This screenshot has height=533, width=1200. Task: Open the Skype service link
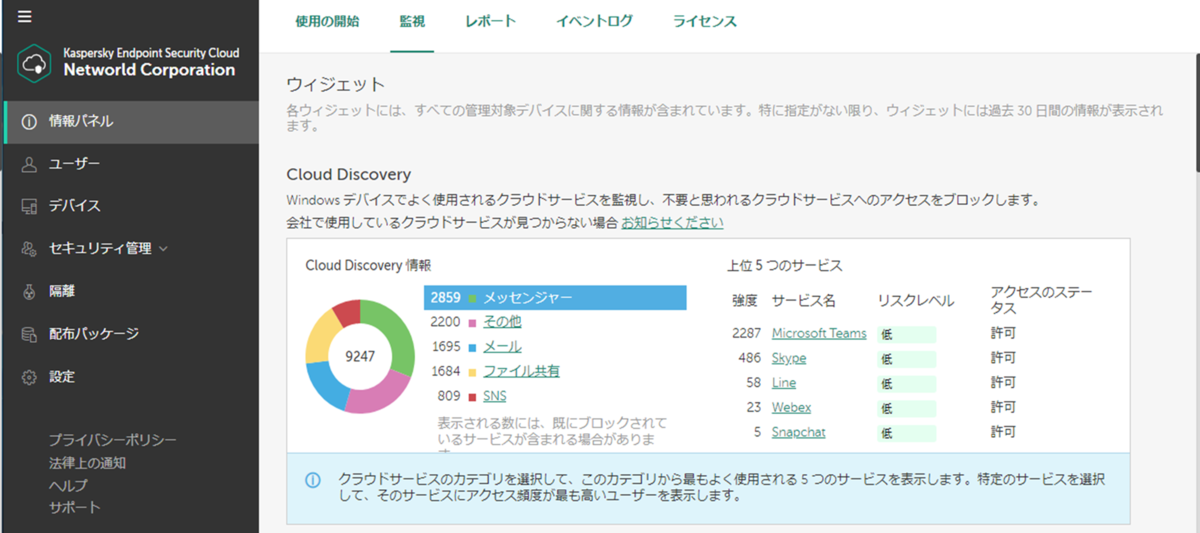tap(789, 358)
